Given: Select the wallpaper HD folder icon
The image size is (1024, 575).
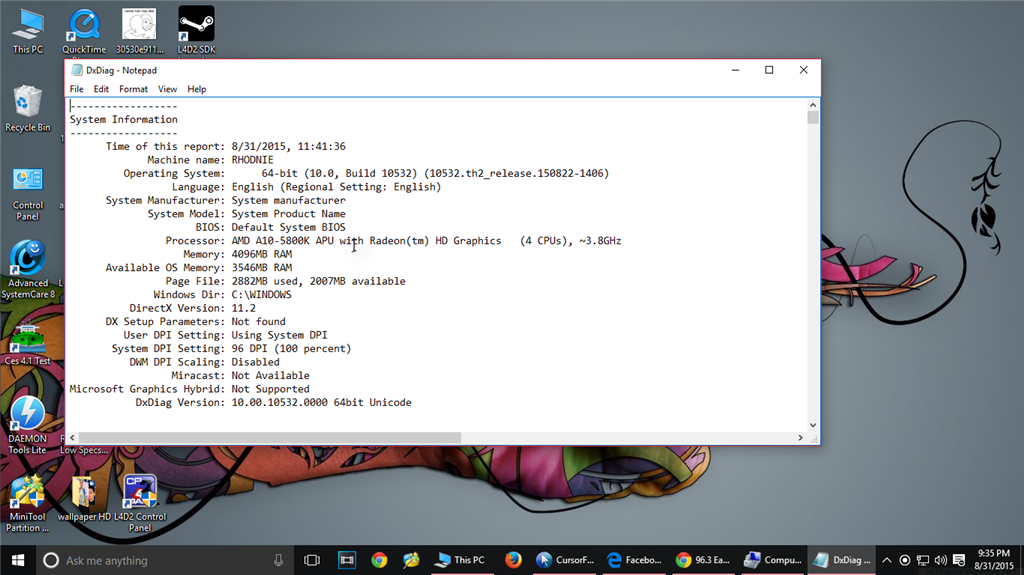Looking at the screenshot, I should pos(84,499).
